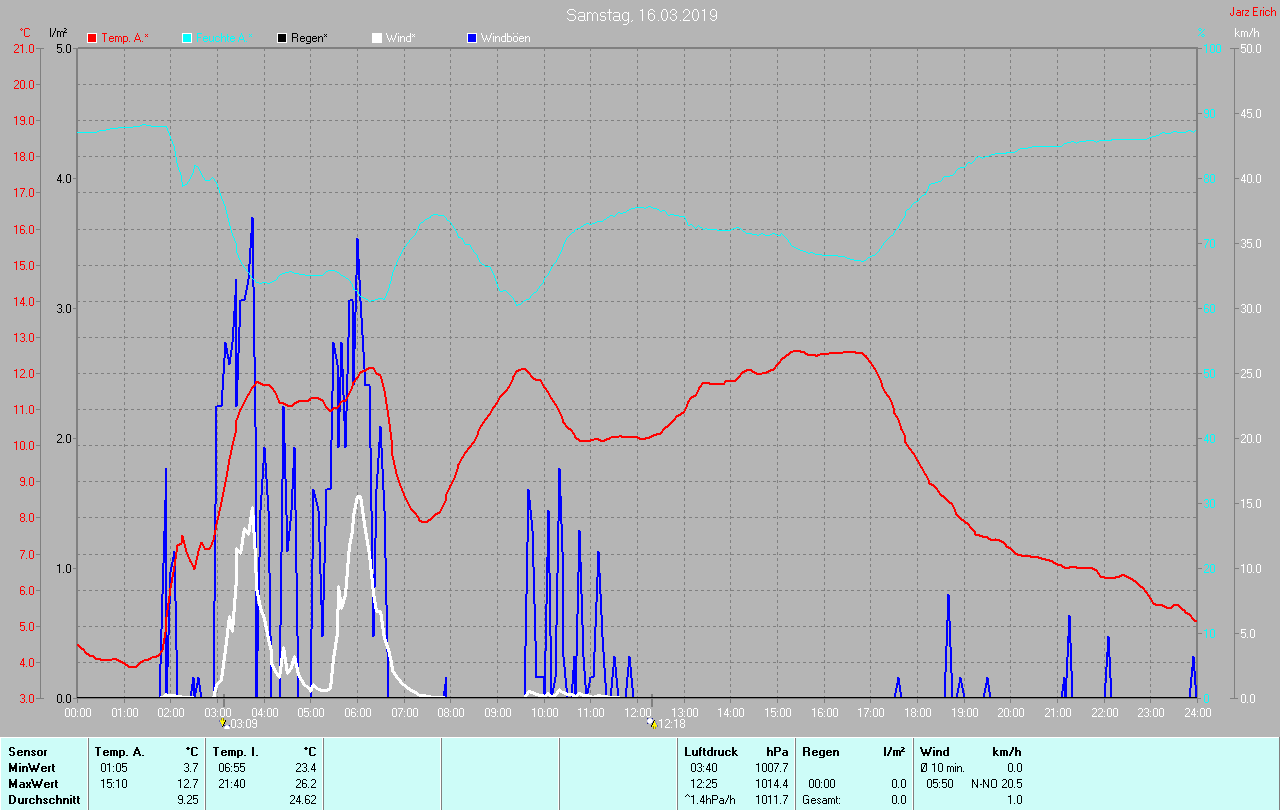1280x810 pixels.
Task: Click the maximum time '15:10' for Temp. A.
Action: pos(114,783)
